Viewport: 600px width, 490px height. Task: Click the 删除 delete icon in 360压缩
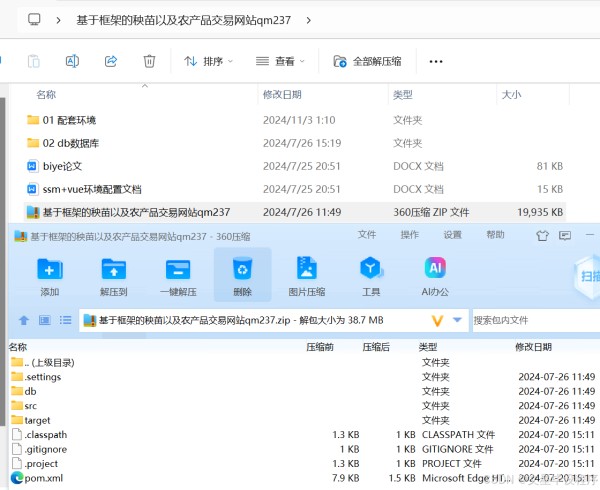pos(243,276)
